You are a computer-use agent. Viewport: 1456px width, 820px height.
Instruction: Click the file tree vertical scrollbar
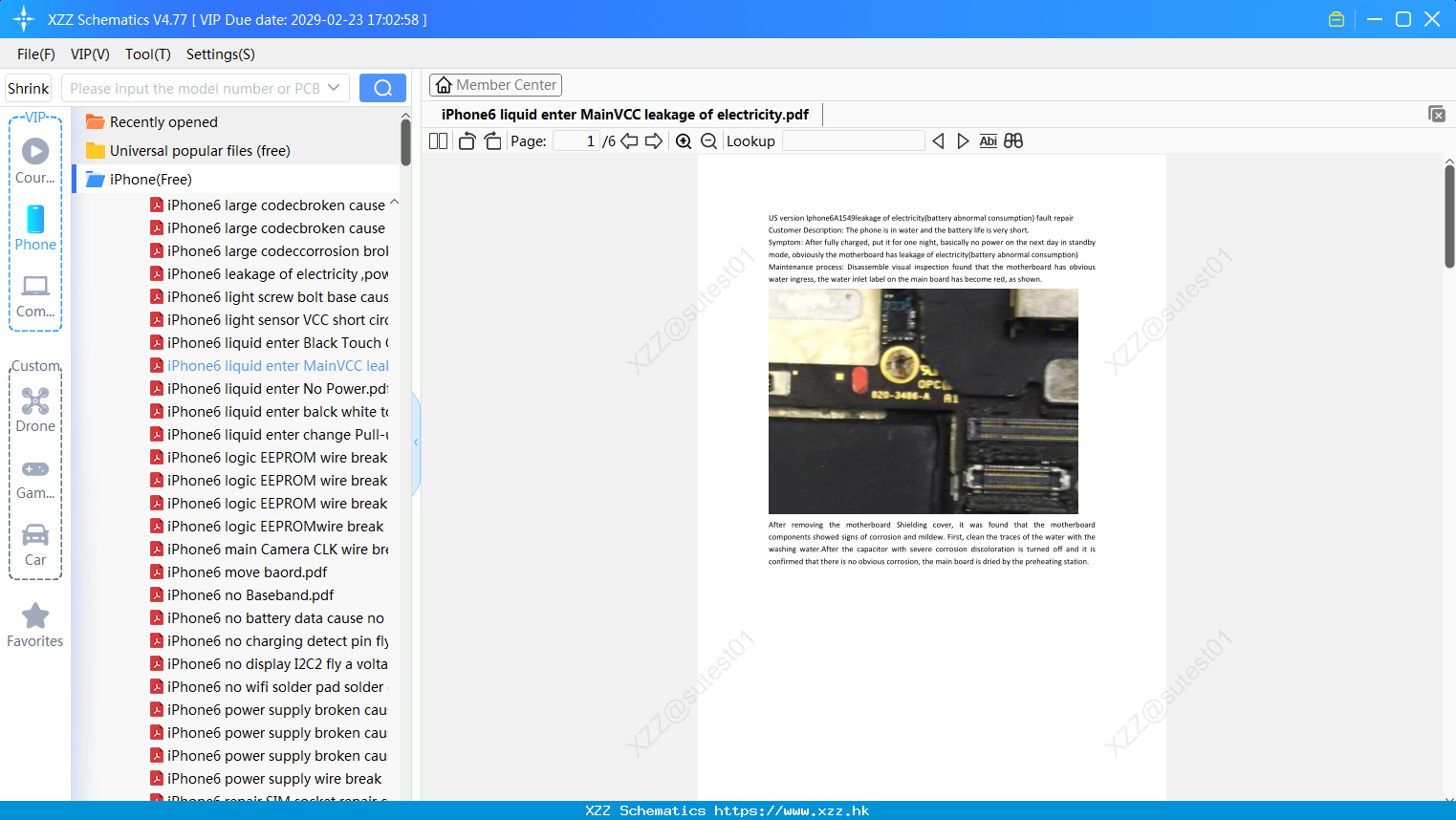point(405,143)
